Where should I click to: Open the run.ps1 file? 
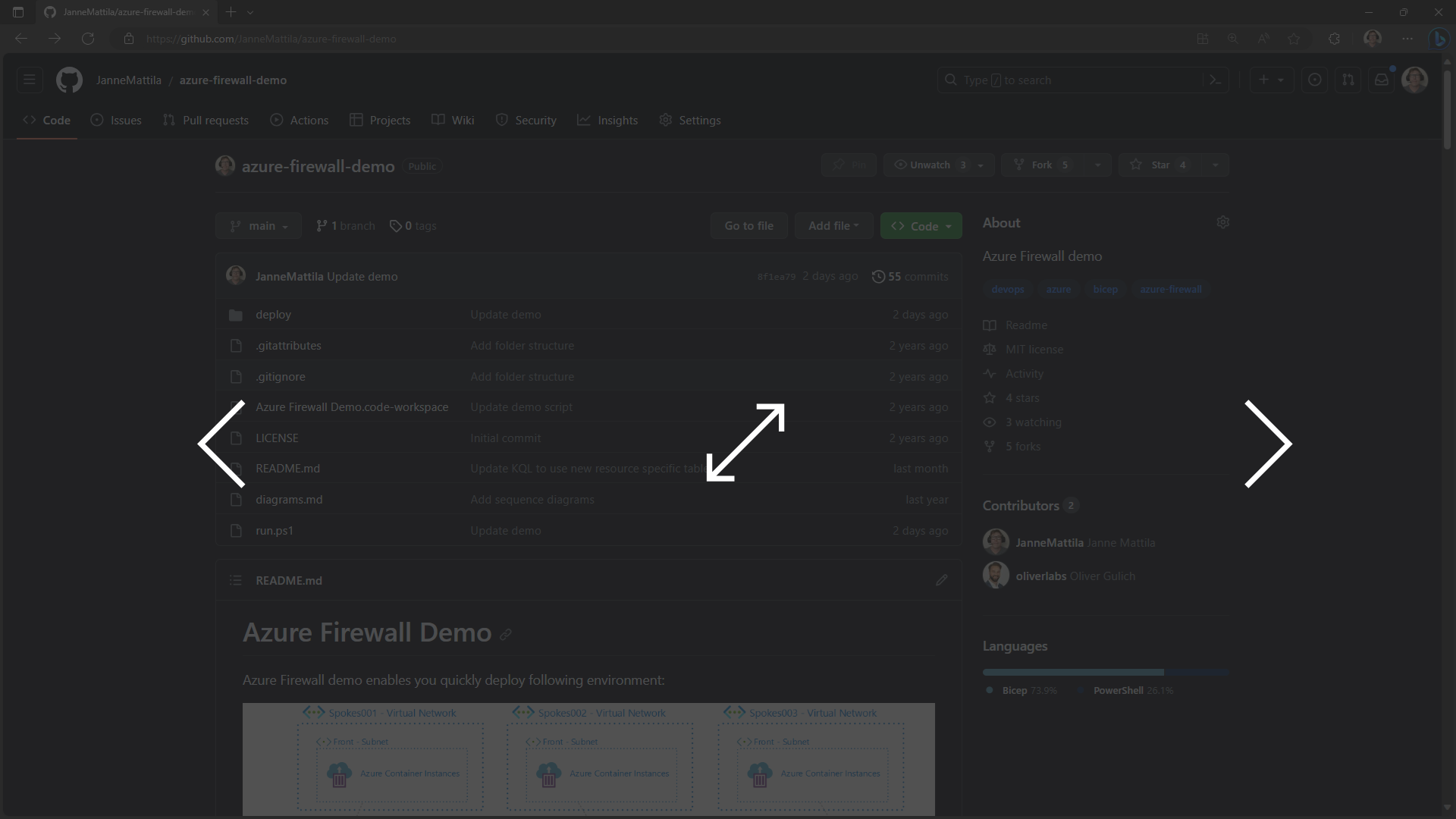coord(275,531)
